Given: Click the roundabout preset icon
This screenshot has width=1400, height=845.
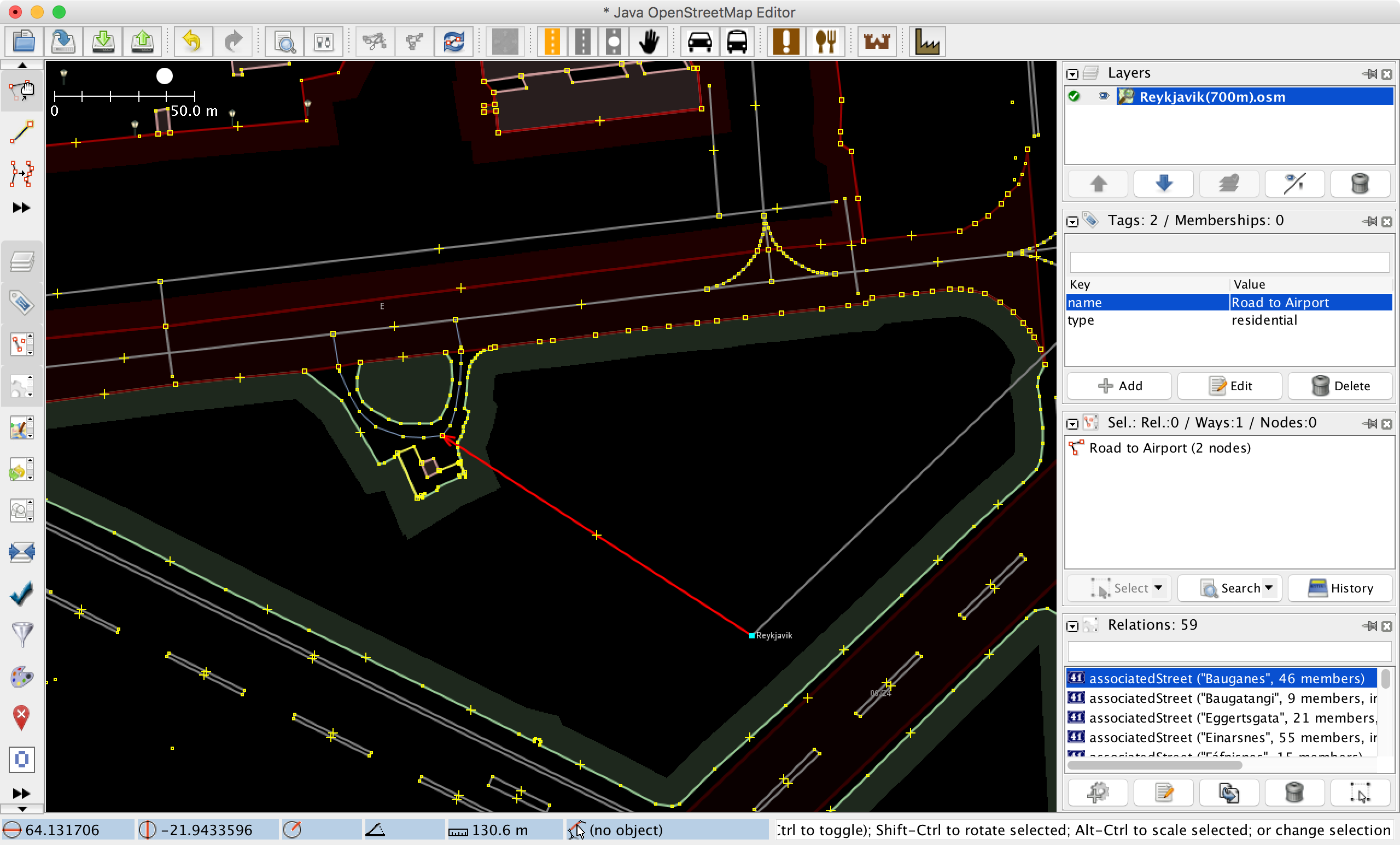Looking at the screenshot, I should [614, 42].
